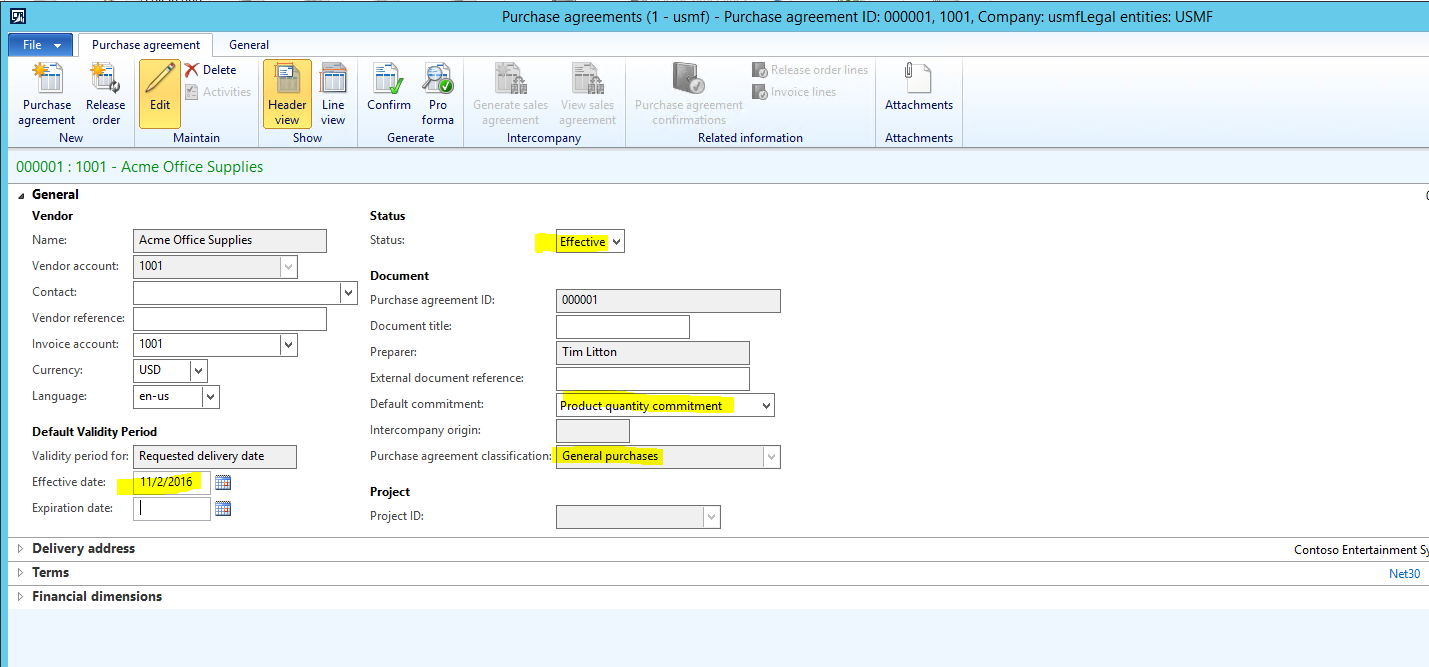1429x667 pixels.
Task: Click the Vendor reference input field
Action: coord(230,318)
